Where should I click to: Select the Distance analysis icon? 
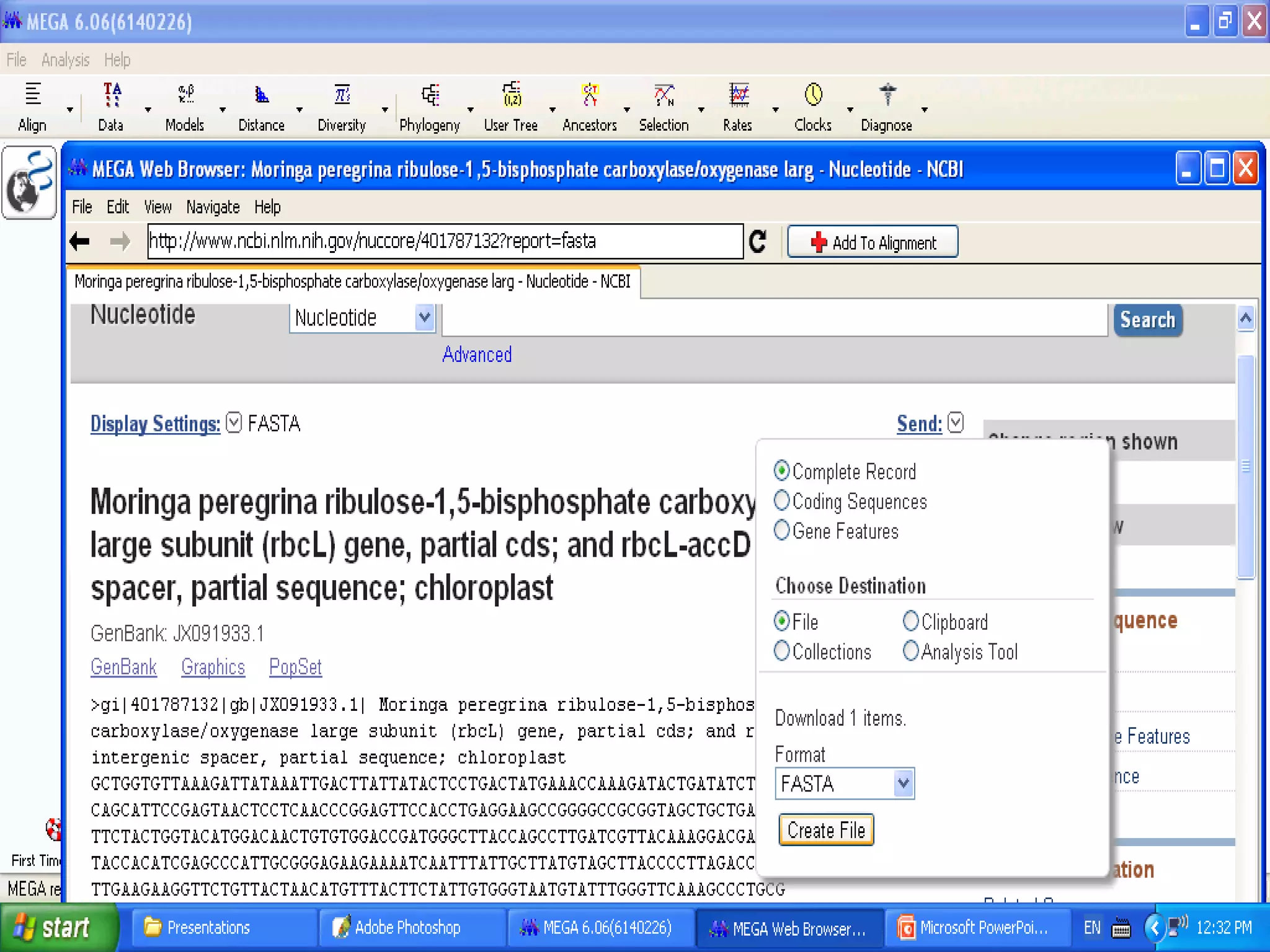pyautogui.click(x=261, y=107)
